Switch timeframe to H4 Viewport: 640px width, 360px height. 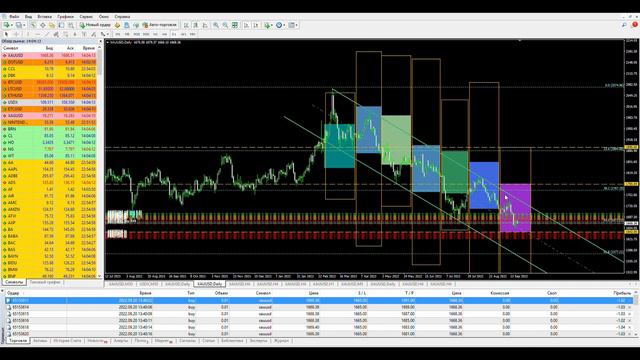click(164, 34)
